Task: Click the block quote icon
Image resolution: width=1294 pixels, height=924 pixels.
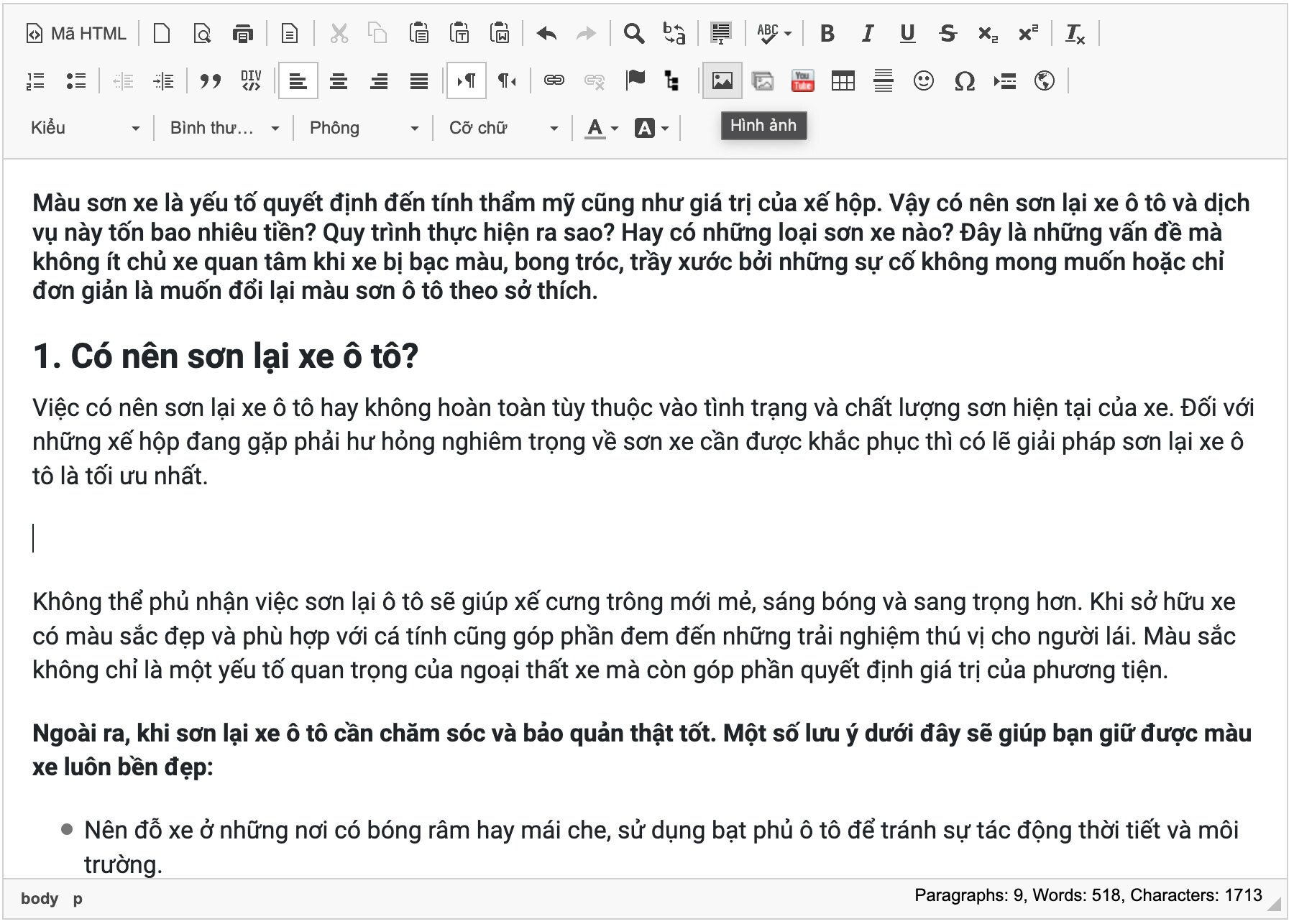Action: 210,80
